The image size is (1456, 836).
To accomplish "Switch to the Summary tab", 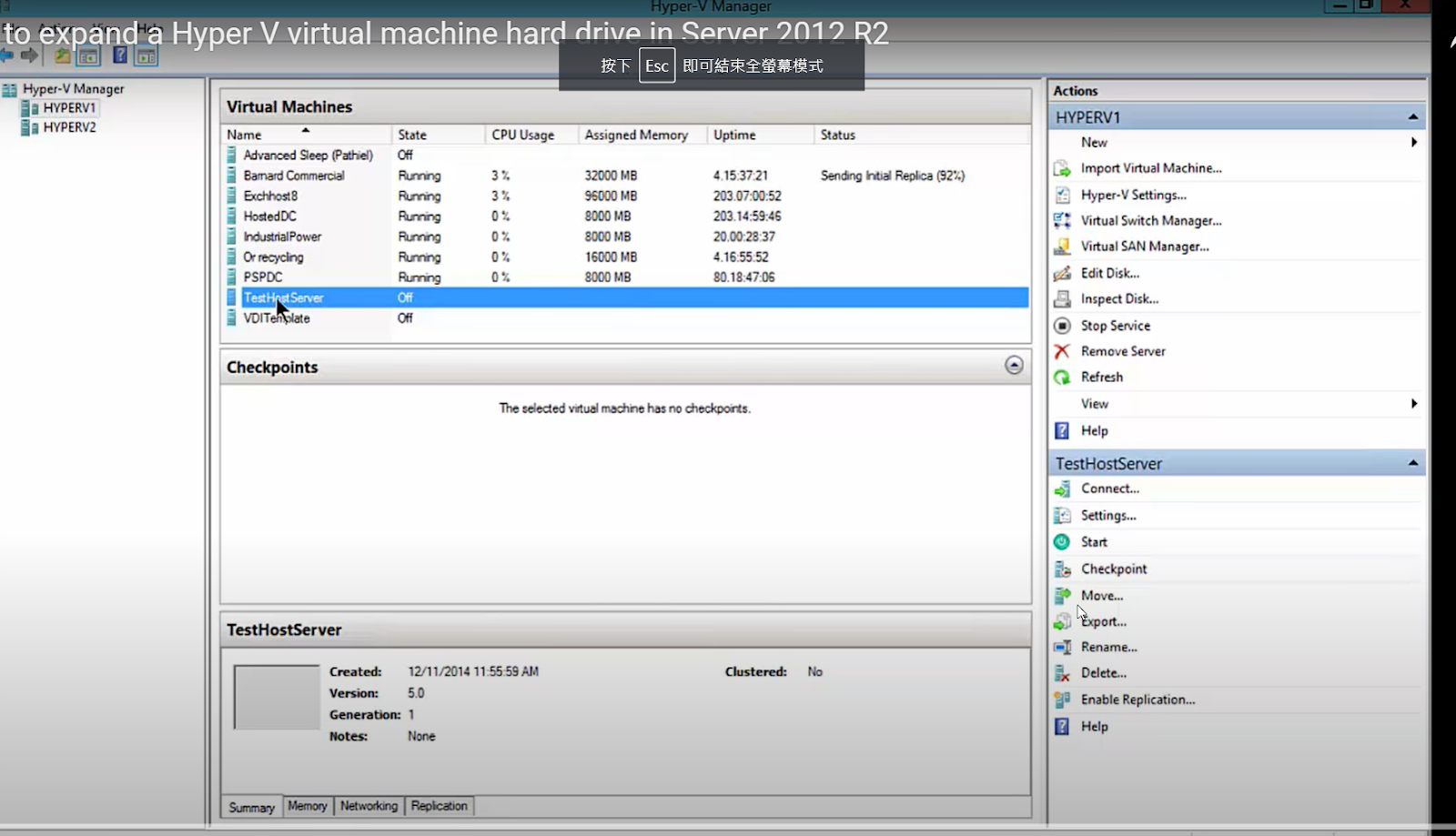I will 251,807.
